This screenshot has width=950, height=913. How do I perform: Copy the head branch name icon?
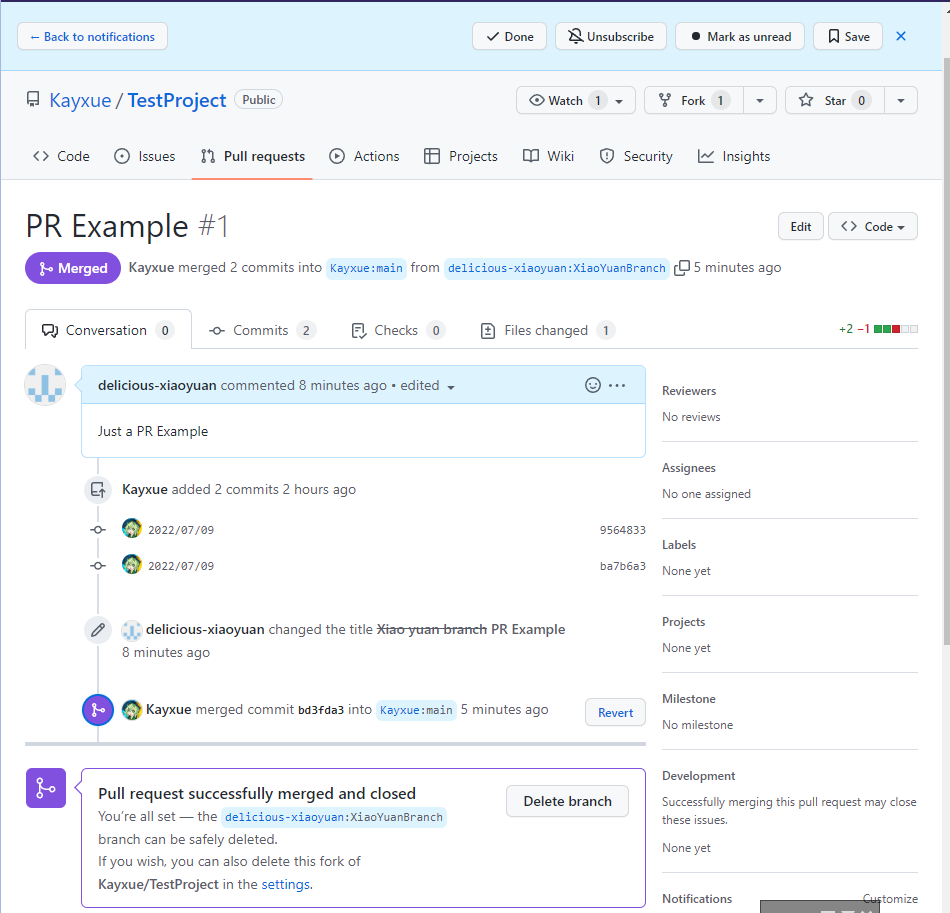point(682,268)
